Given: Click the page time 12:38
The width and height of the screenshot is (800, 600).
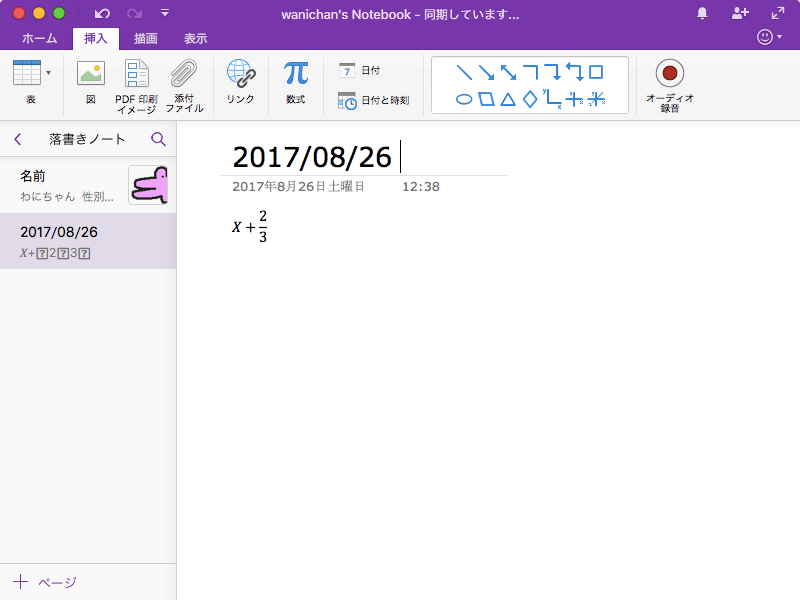Looking at the screenshot, I should [420, 187].
